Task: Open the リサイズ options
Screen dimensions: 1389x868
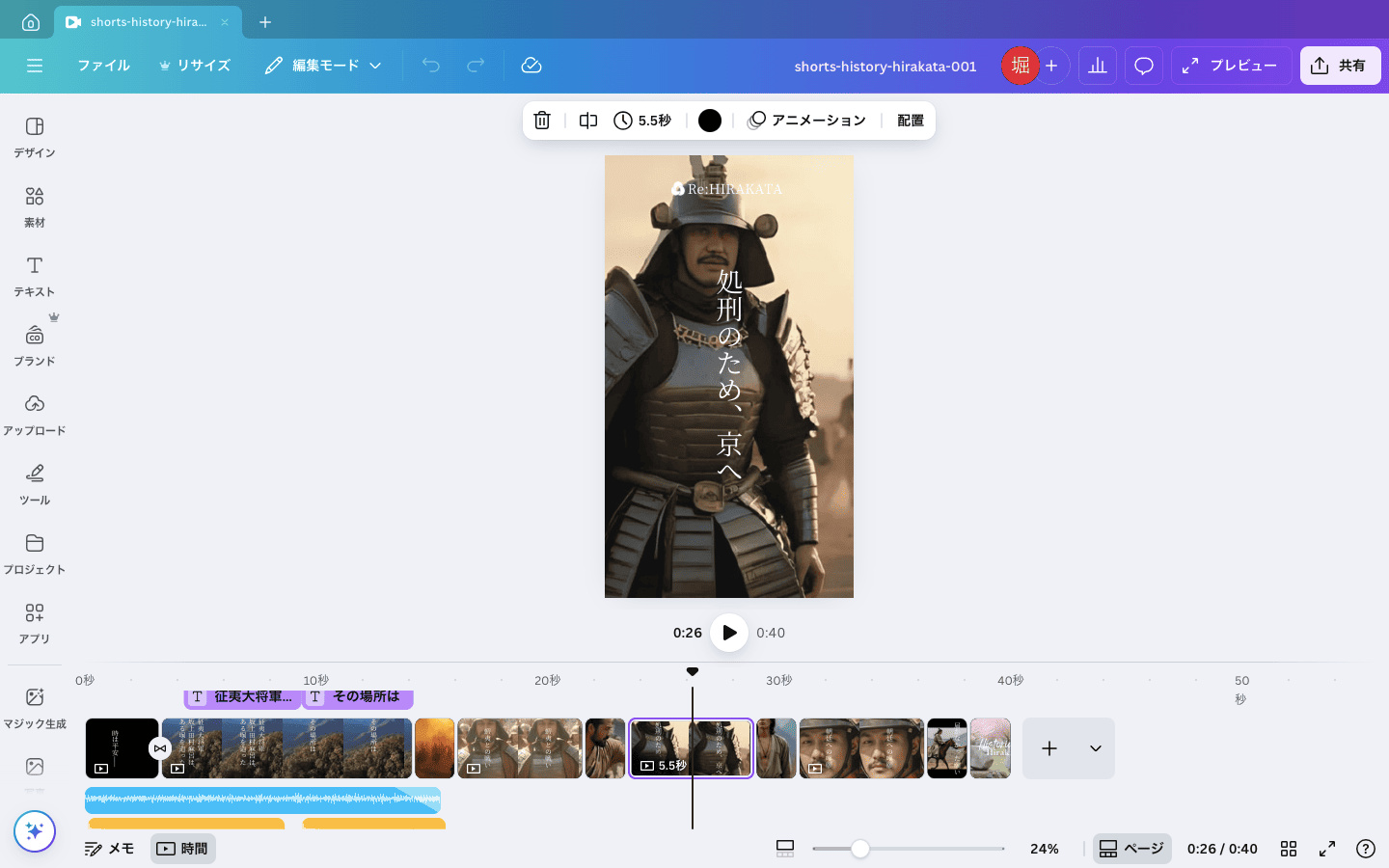Action: pos(195,66)
